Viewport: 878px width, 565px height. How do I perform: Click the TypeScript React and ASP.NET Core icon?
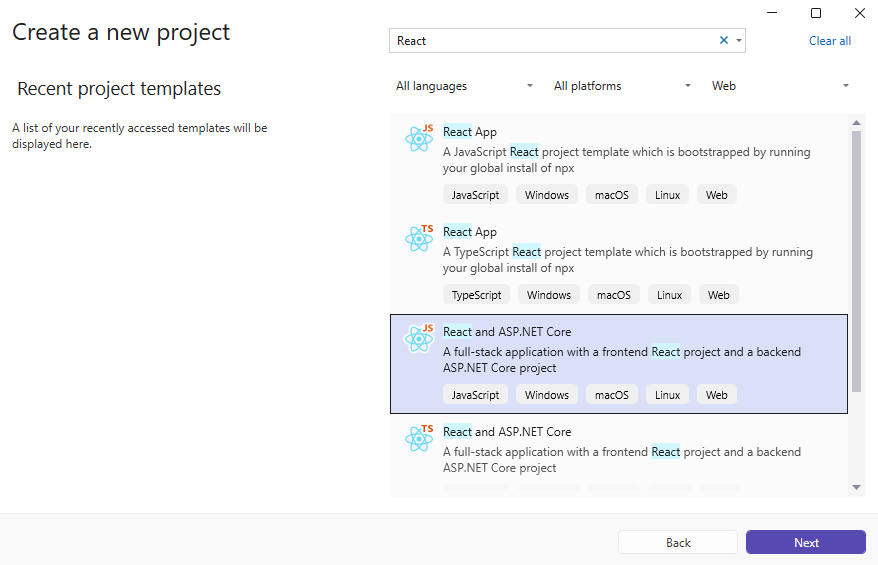[419, 438]
